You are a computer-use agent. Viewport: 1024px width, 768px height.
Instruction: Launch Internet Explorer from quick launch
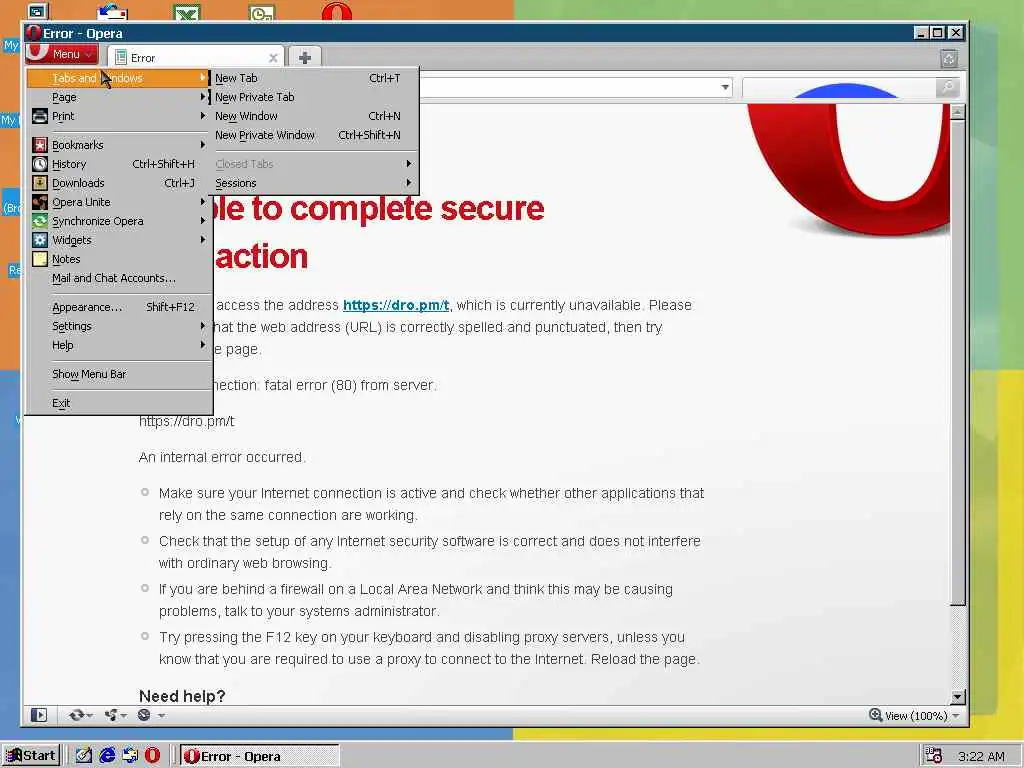point(107,756)
